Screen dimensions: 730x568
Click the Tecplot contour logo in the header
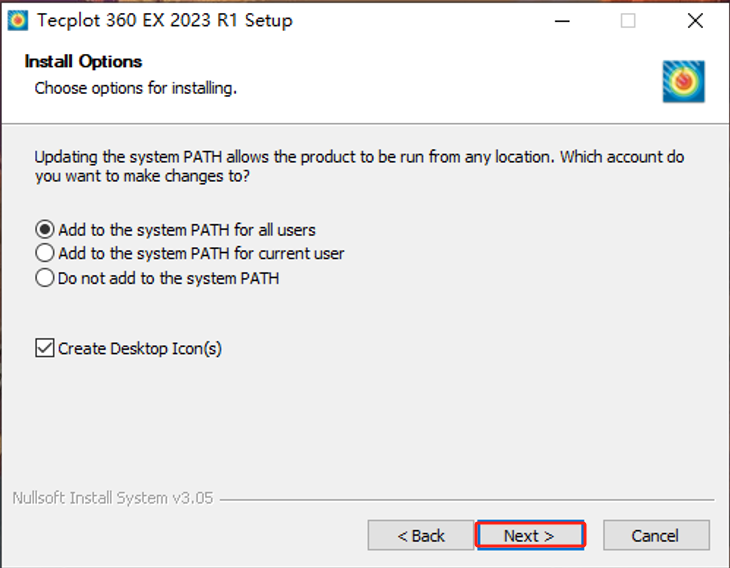click(683, 81)
